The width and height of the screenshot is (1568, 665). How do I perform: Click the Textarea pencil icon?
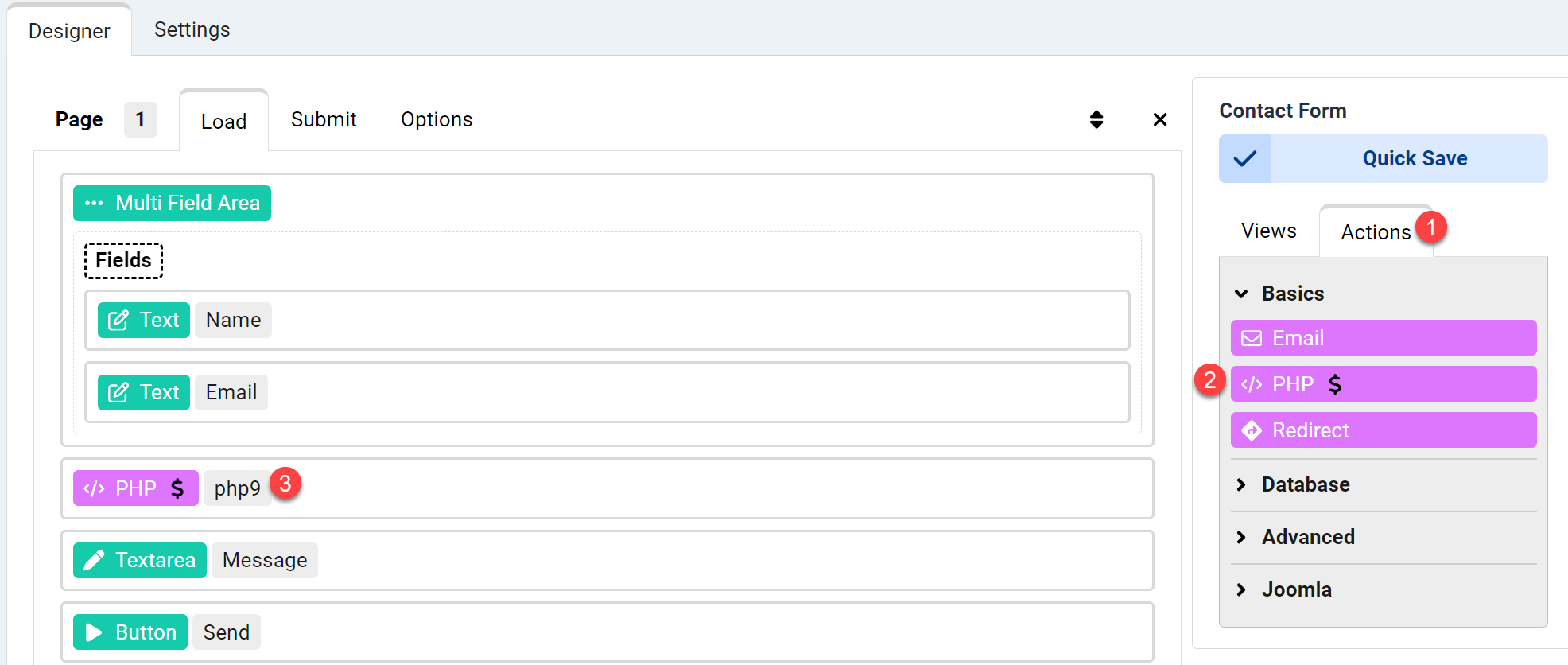(94, 560)
